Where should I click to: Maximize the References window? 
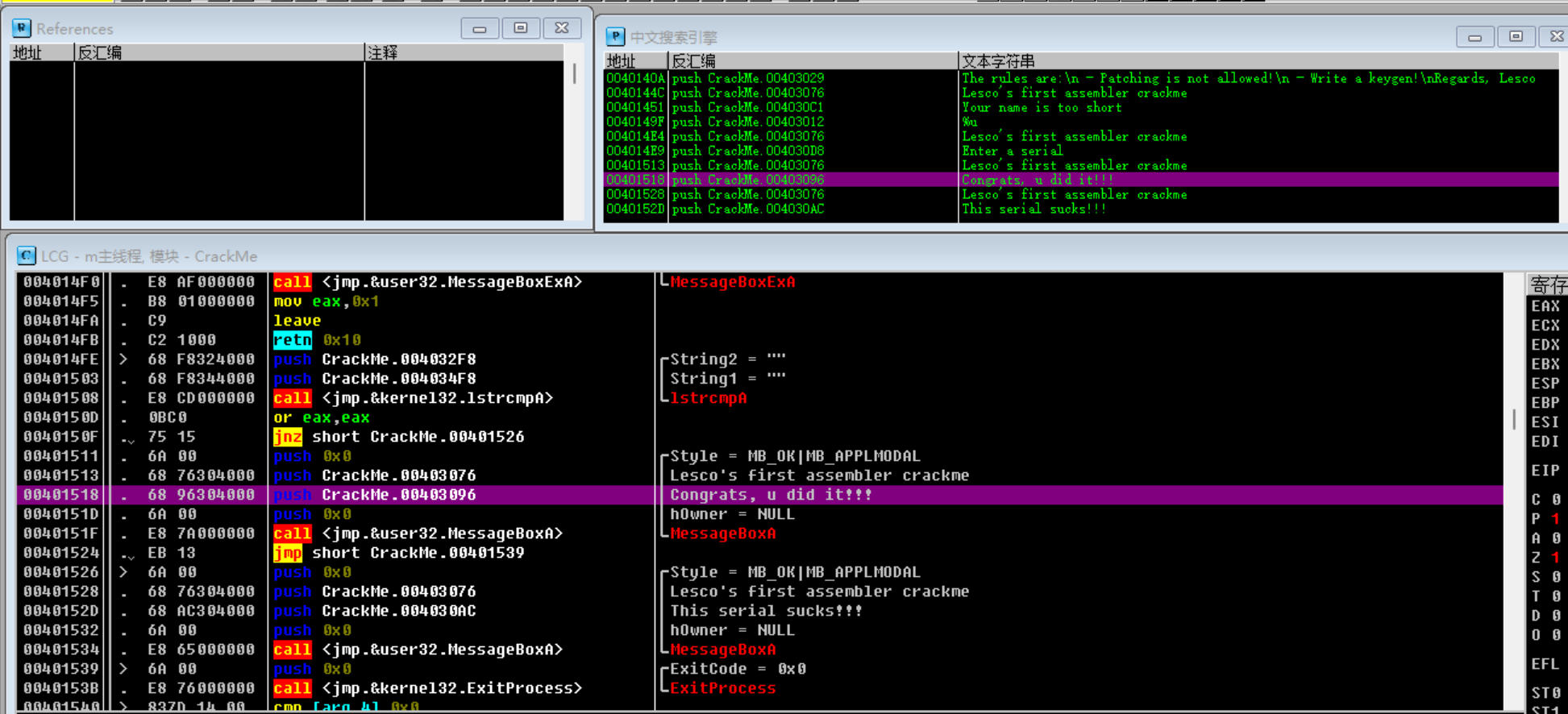click(521, 28)
